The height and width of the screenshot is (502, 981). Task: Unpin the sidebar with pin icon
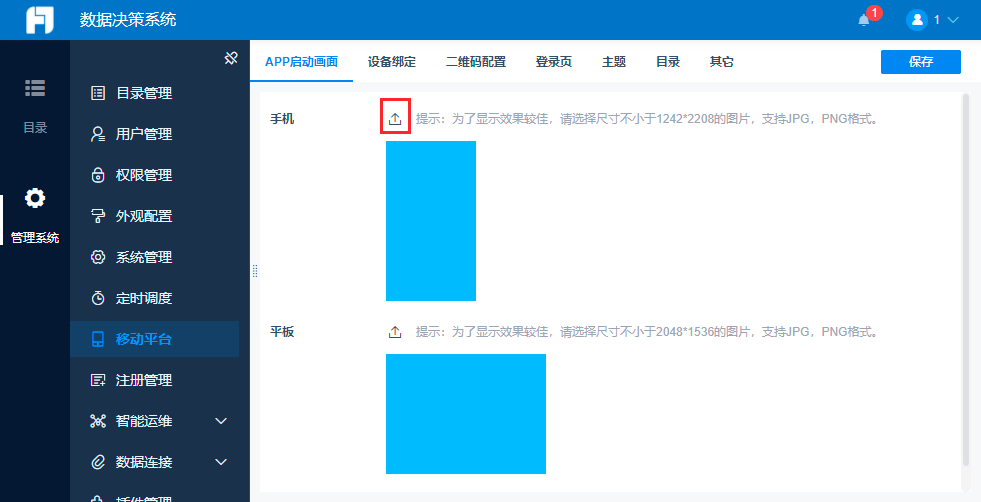pos(231,58)
